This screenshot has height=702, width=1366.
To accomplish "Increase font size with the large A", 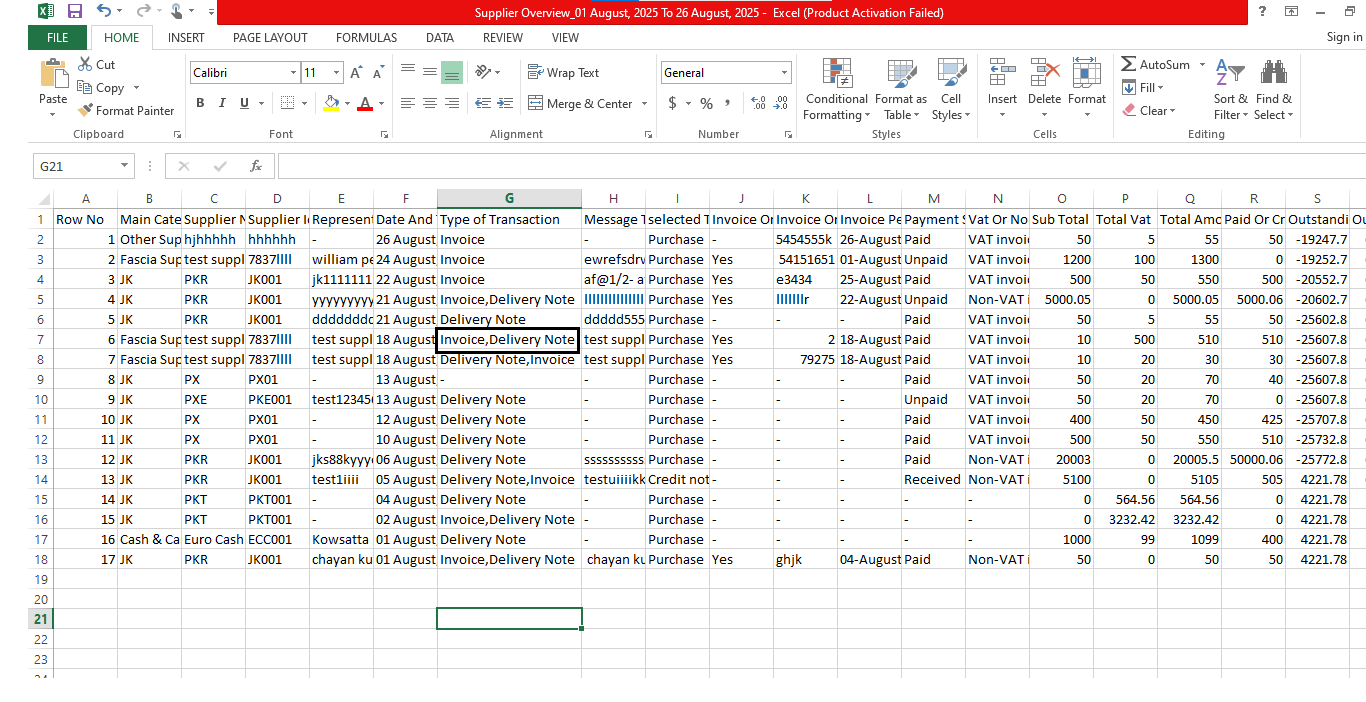I will (357, 73).
